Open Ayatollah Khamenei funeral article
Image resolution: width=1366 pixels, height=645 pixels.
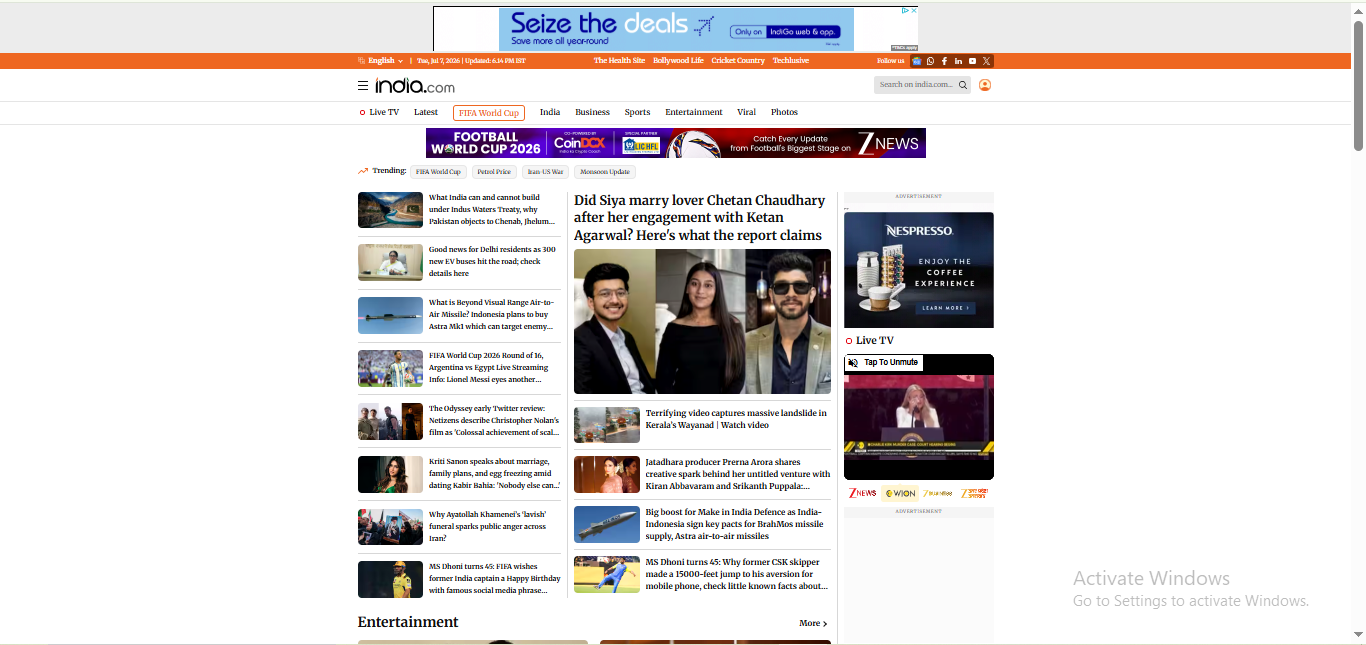click(487, 526)
